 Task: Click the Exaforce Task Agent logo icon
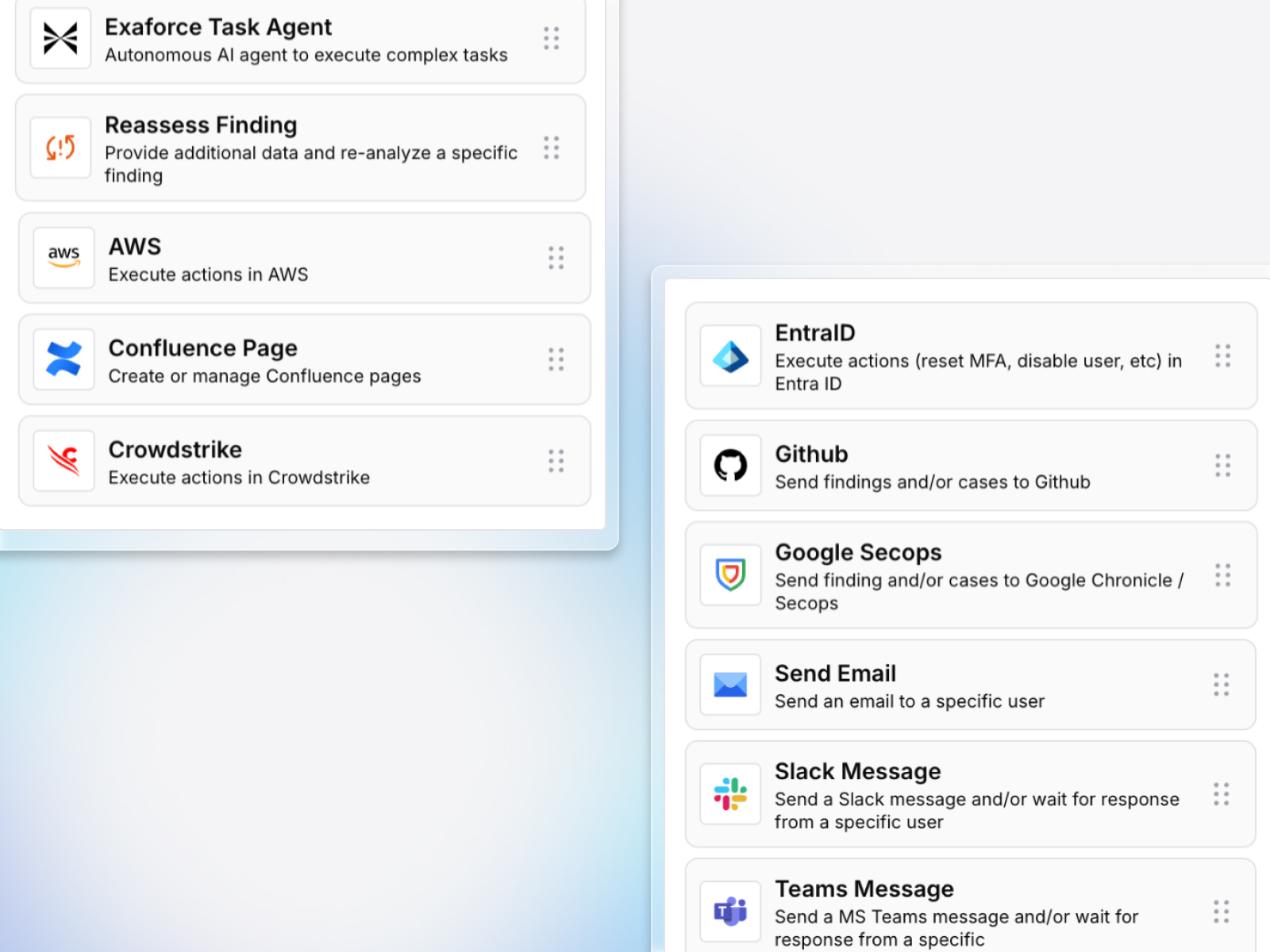(x=60, y=38)
